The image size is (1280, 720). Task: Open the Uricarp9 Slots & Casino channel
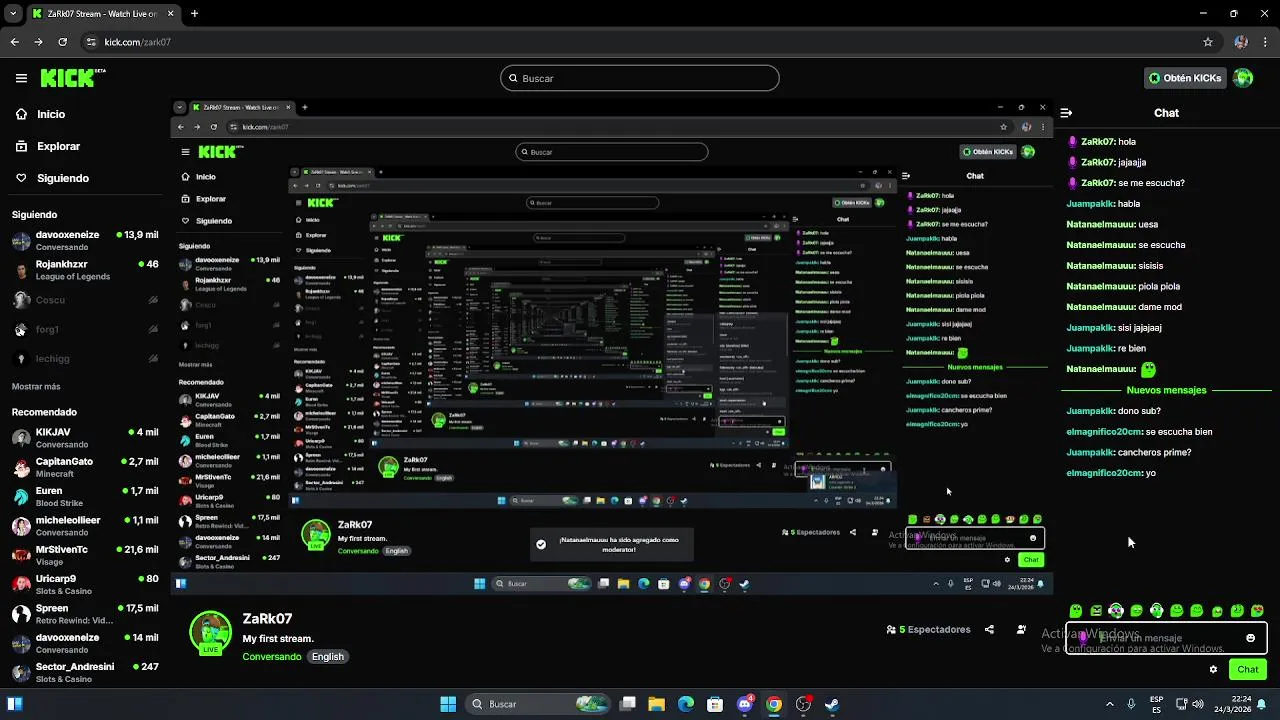85,585
